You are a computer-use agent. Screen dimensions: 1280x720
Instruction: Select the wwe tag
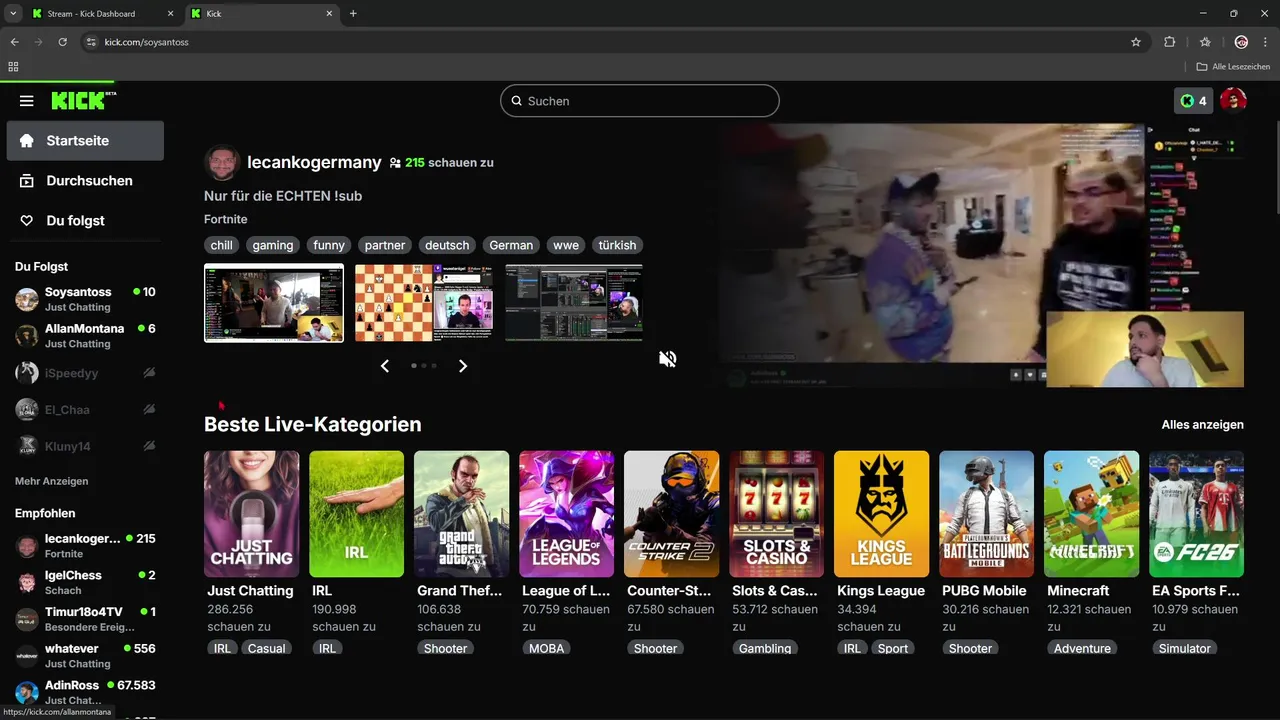pyautogui.click(x=566, y=245)
